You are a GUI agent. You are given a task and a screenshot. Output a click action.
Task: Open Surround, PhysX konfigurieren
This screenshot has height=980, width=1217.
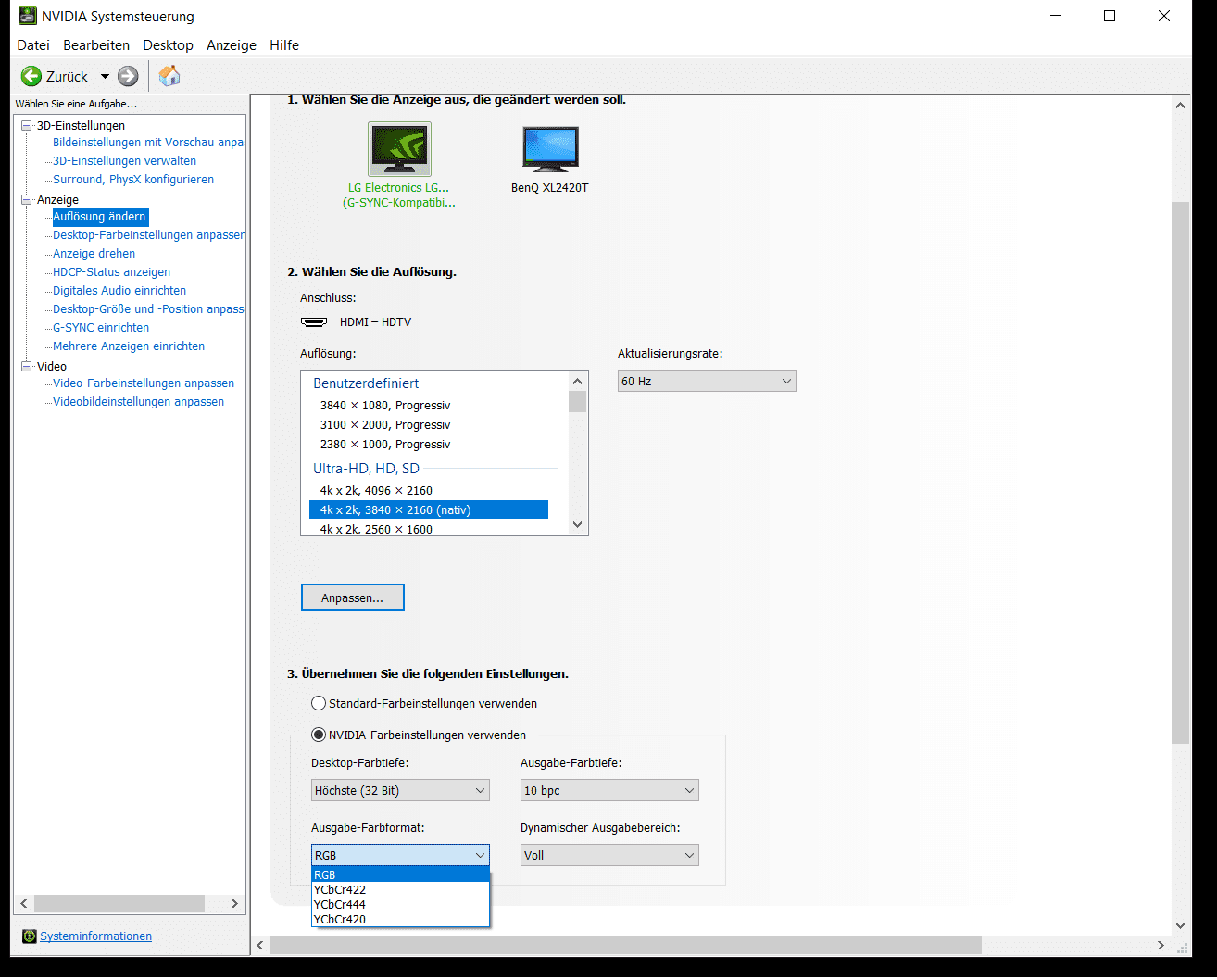pos(133,180)
